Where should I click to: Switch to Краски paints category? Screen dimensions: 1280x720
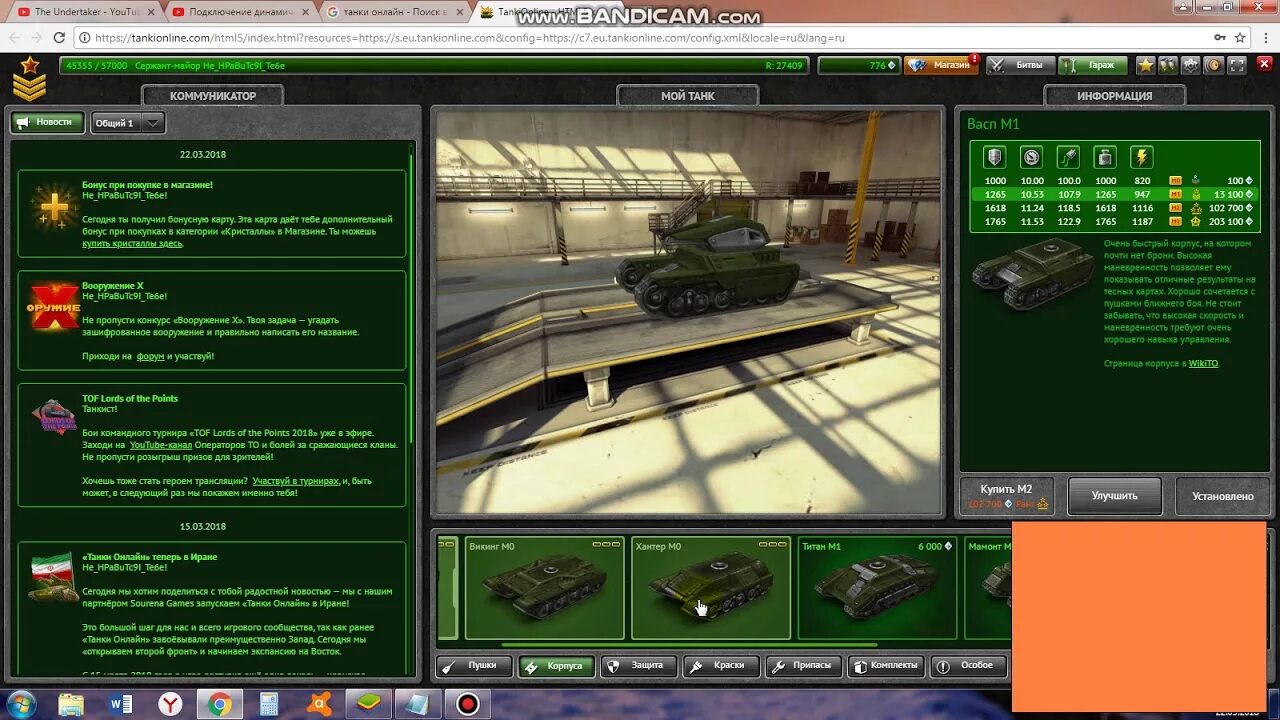(721, 666)
